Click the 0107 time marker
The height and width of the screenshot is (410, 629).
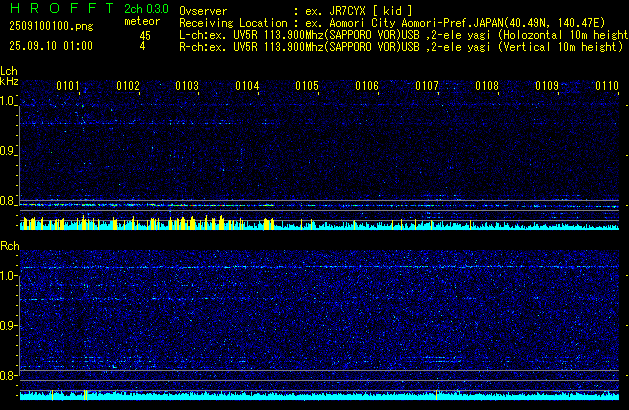tap(427, 86)
